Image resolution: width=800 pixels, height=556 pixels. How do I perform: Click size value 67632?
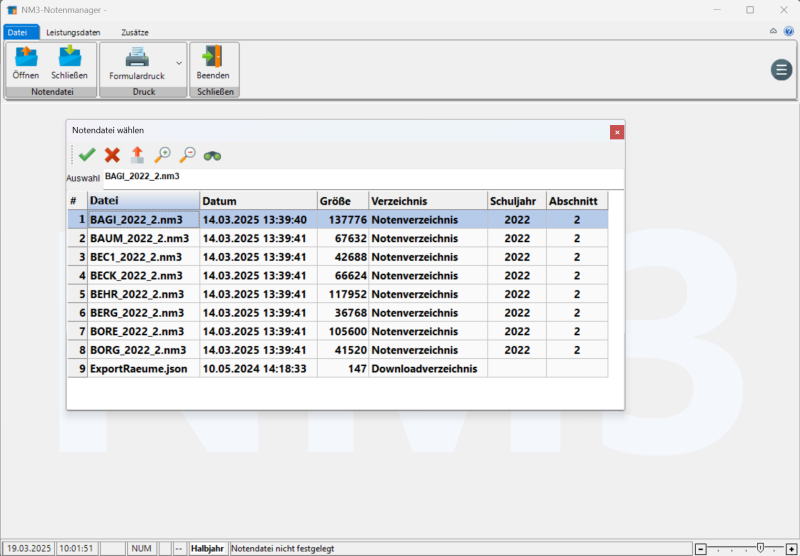coord(343,238)
